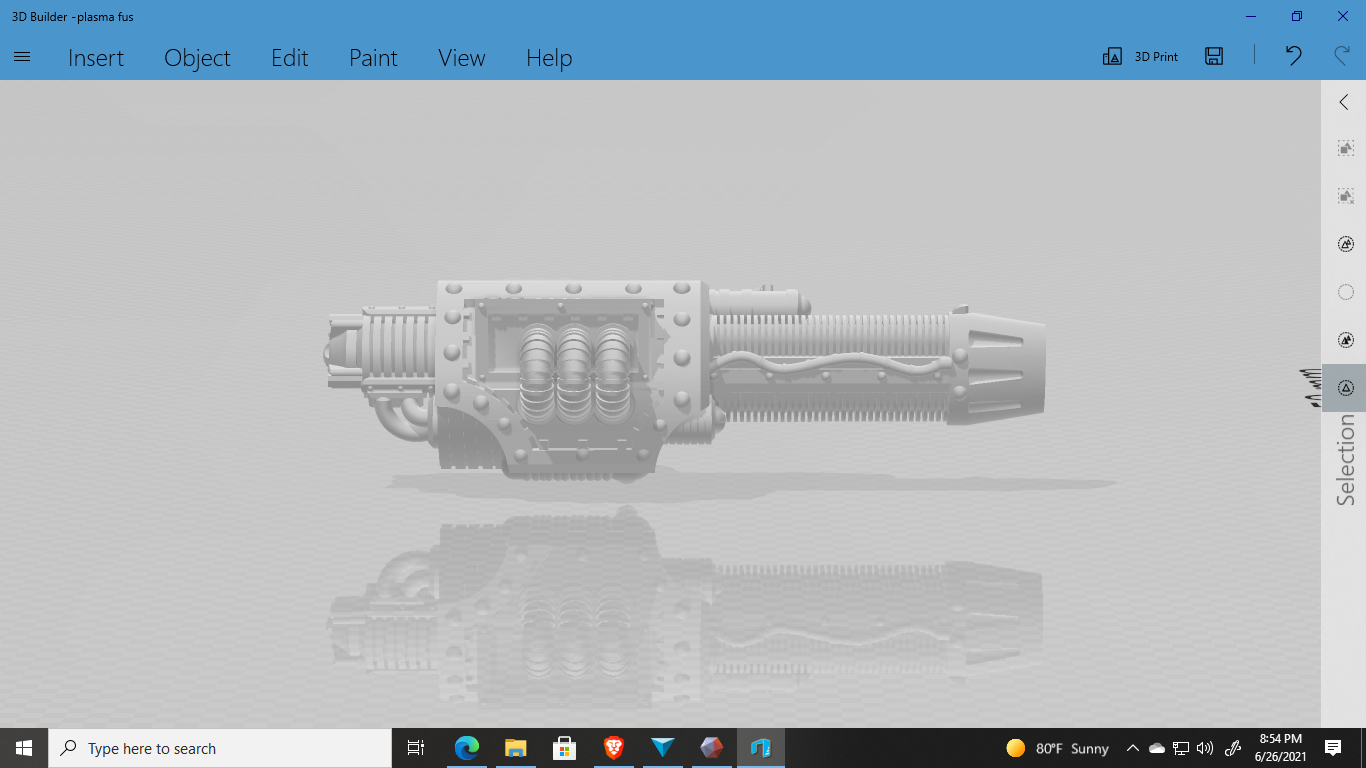Open the 80°F Sunny weather widget
The width and height of the screenshot is (1366, 768).
(1057, 748)
